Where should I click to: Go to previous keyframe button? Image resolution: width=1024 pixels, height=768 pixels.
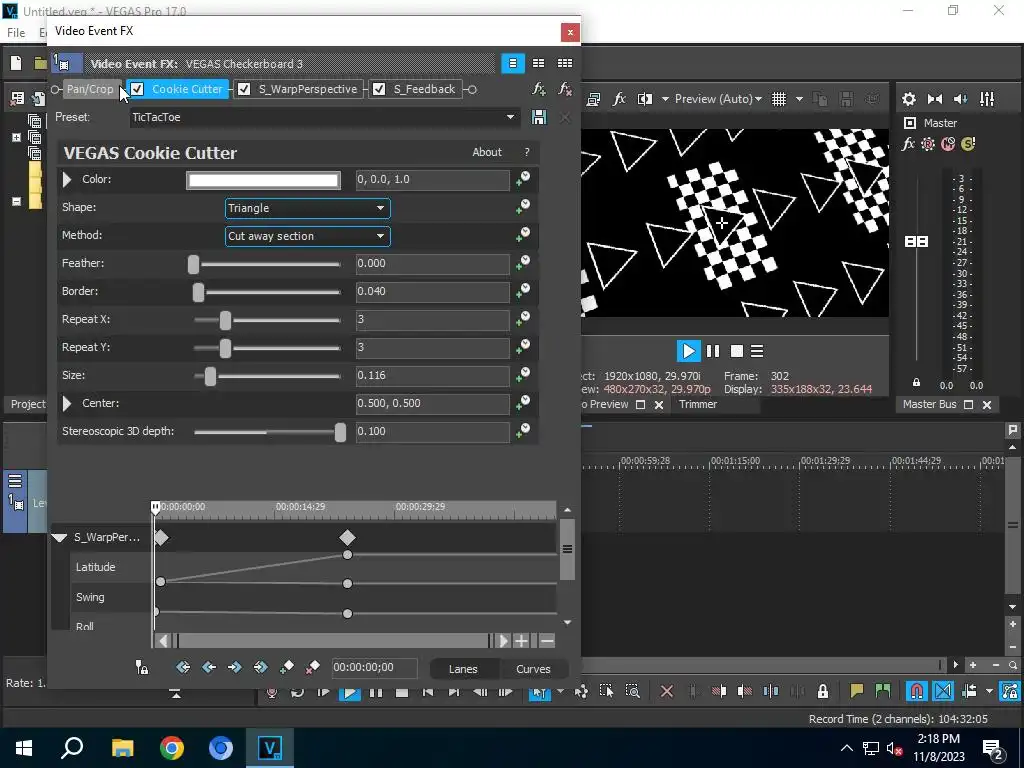click(x=209, y=667)
